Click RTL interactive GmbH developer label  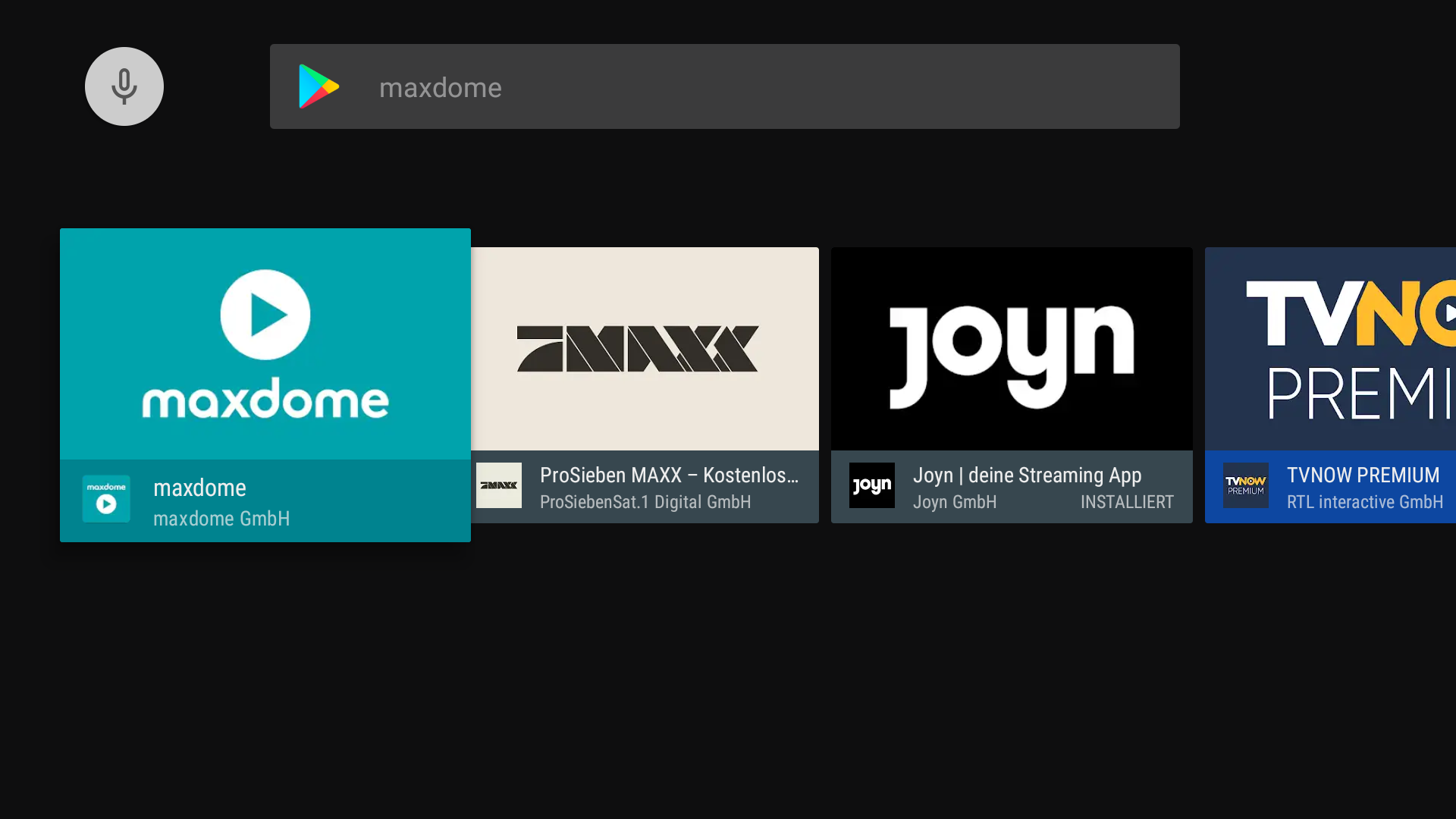pyautogui.click(x=1365, y=502)
